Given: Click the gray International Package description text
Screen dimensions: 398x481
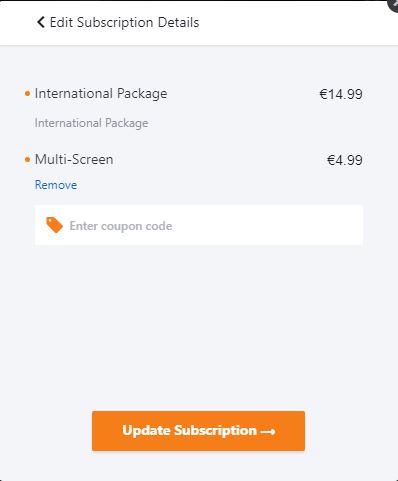Looking at the screenshot, I should pos(91,123).
